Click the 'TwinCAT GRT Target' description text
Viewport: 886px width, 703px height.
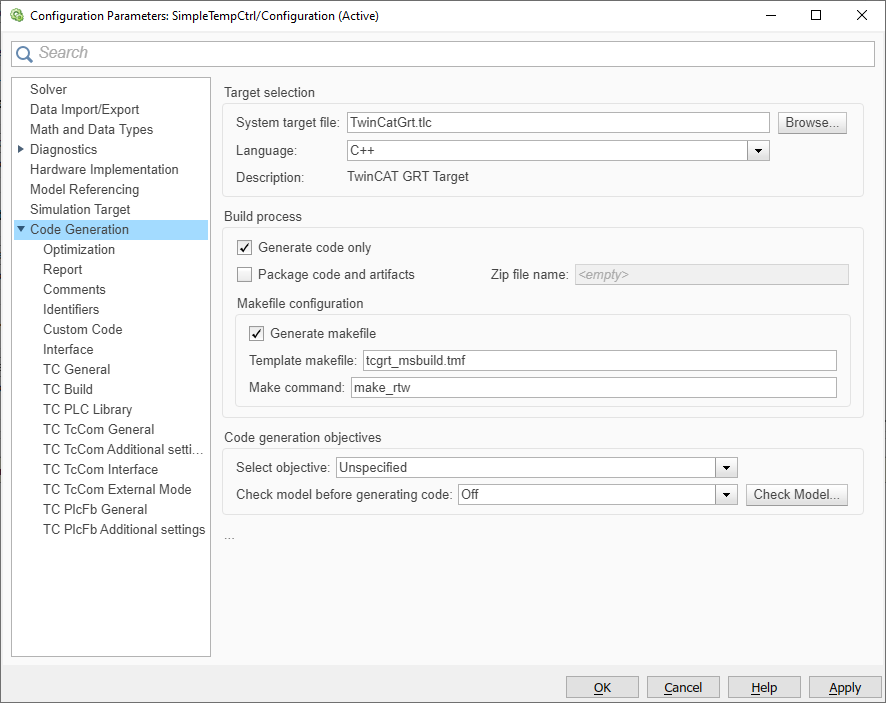[x=408, y=177]
